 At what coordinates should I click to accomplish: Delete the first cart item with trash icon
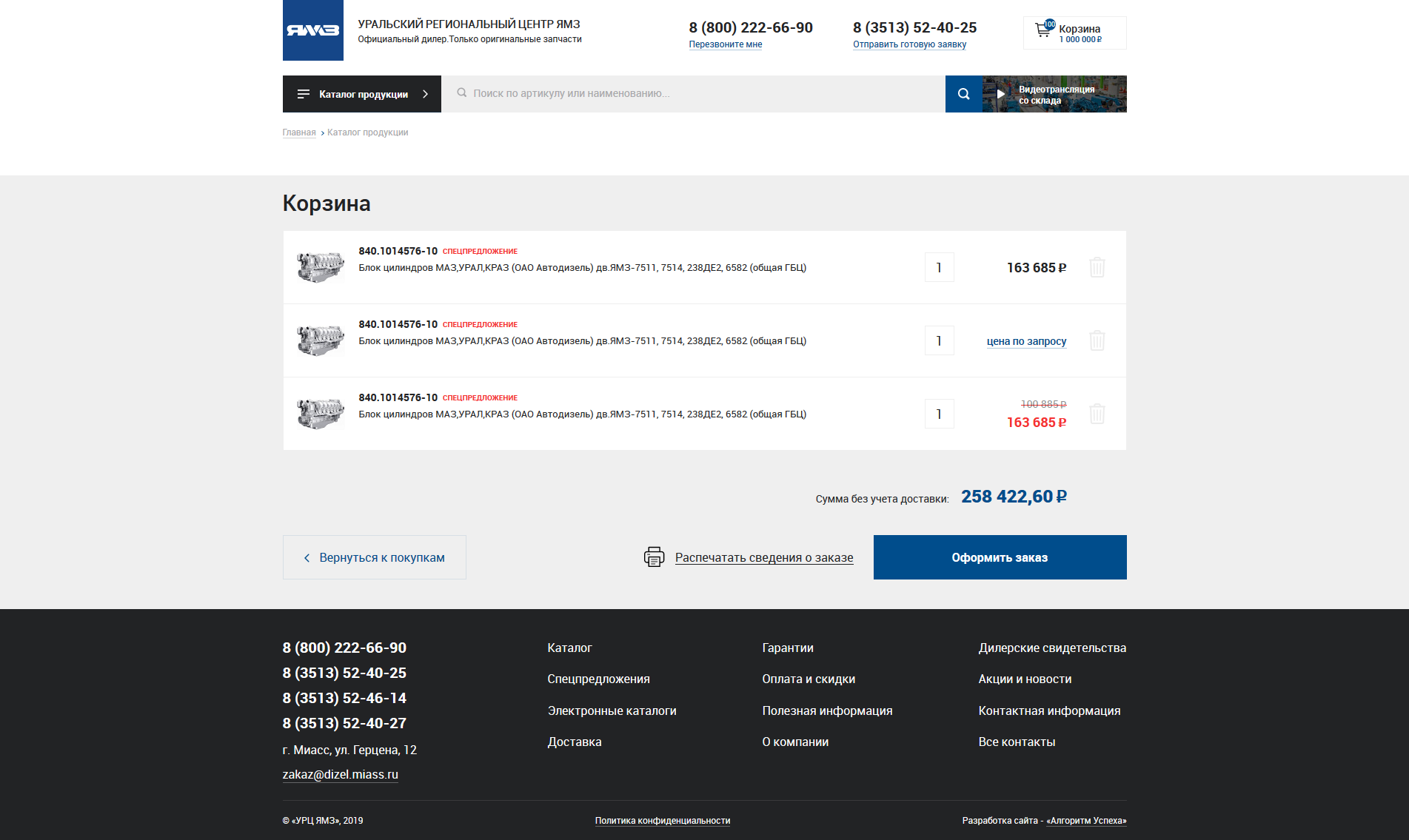click(1097, 267)
